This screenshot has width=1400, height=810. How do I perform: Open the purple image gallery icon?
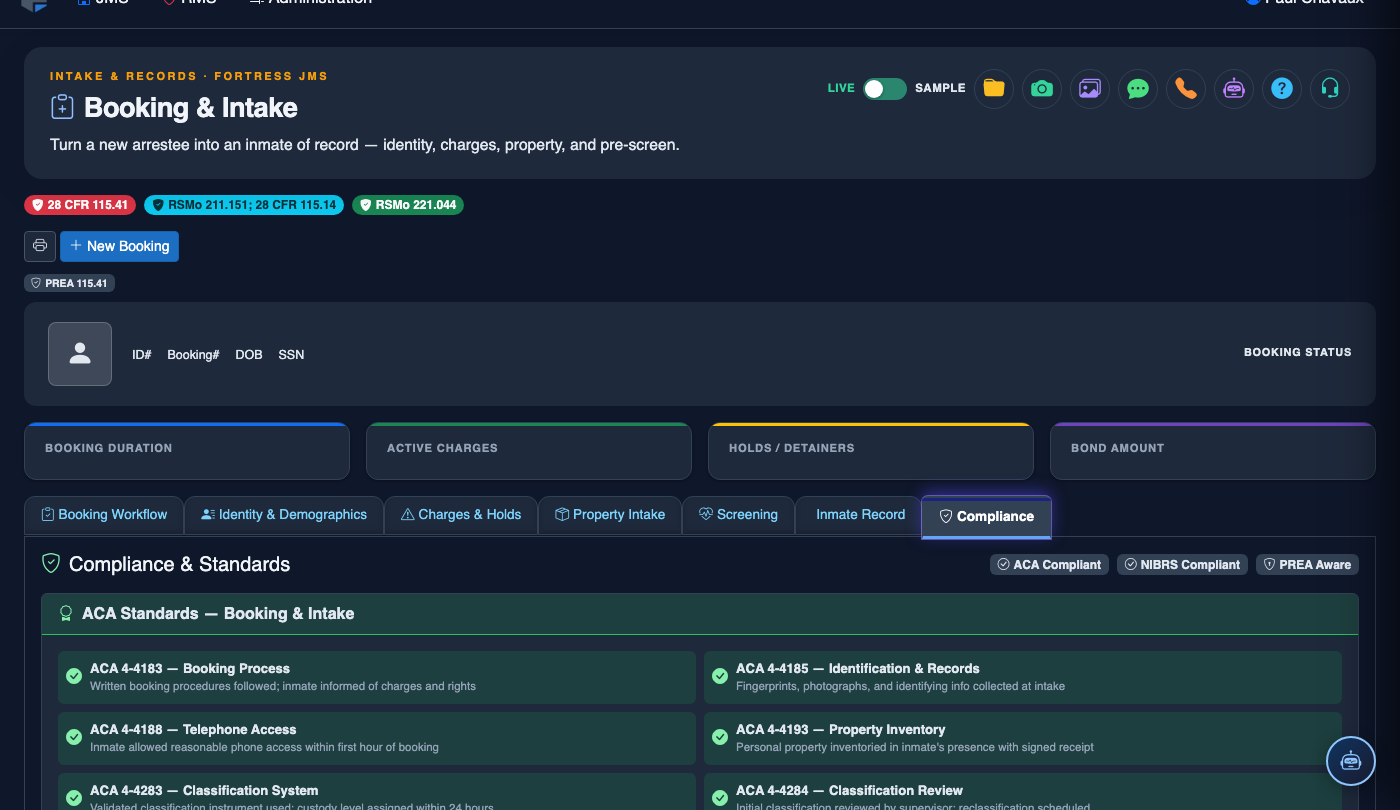click(1090, 88)
